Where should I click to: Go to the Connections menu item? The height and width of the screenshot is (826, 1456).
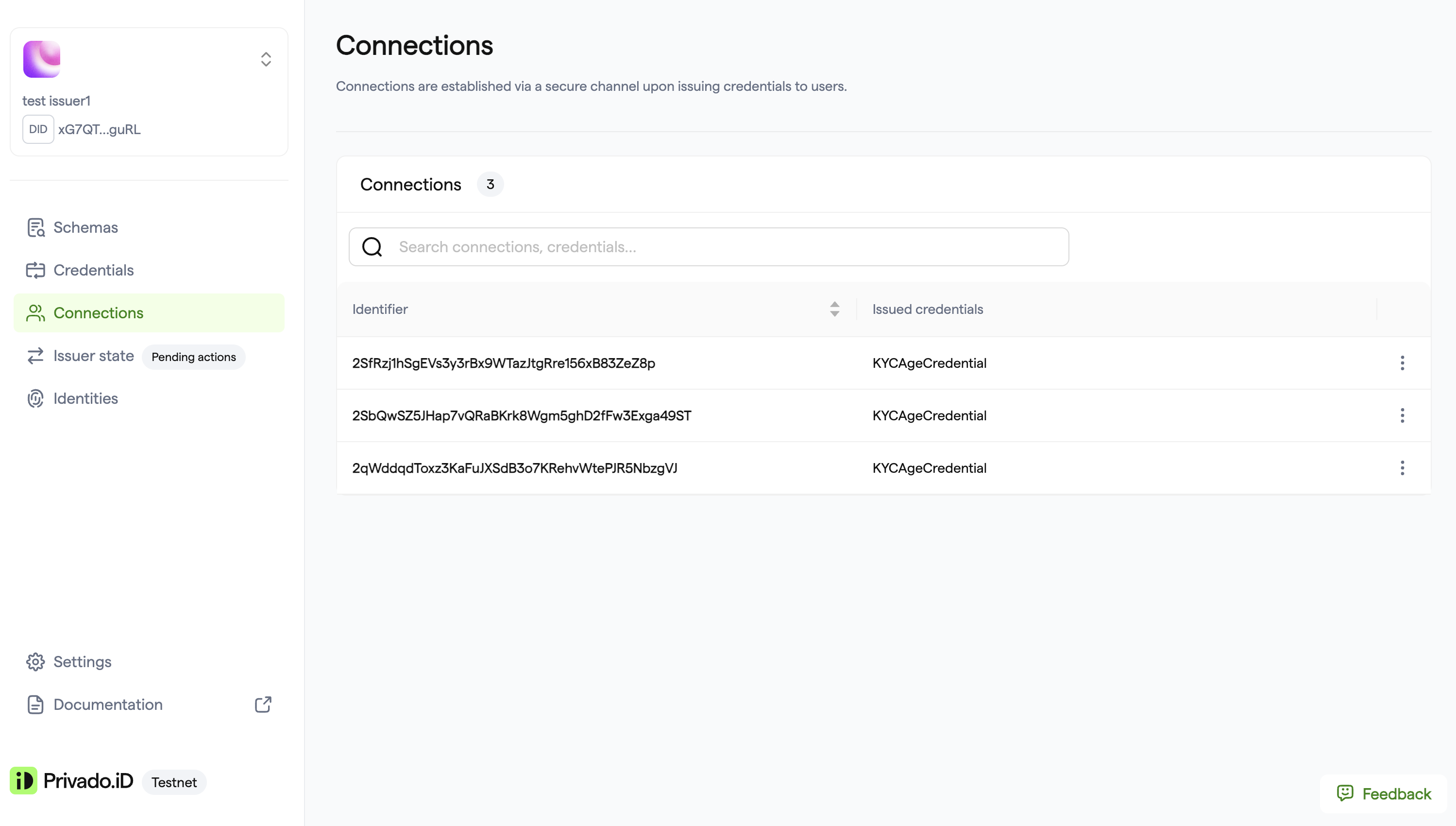pos(149,312)
